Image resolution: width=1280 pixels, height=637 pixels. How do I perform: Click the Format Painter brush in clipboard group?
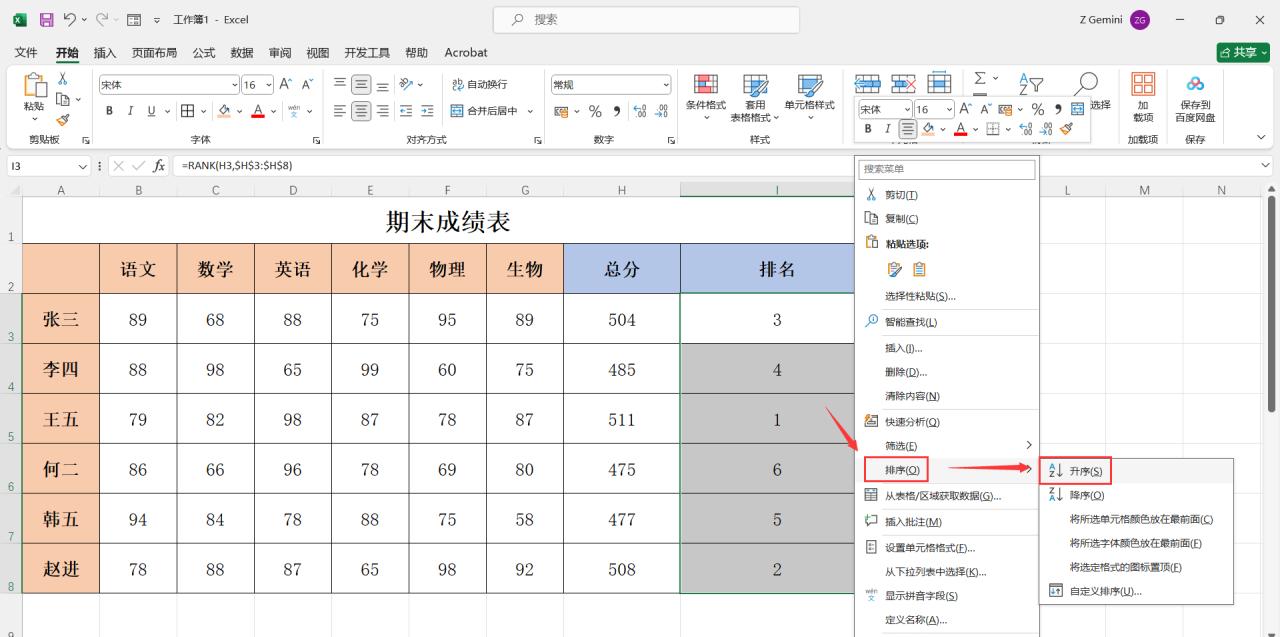pyautogui.click(x=63, y=120)
